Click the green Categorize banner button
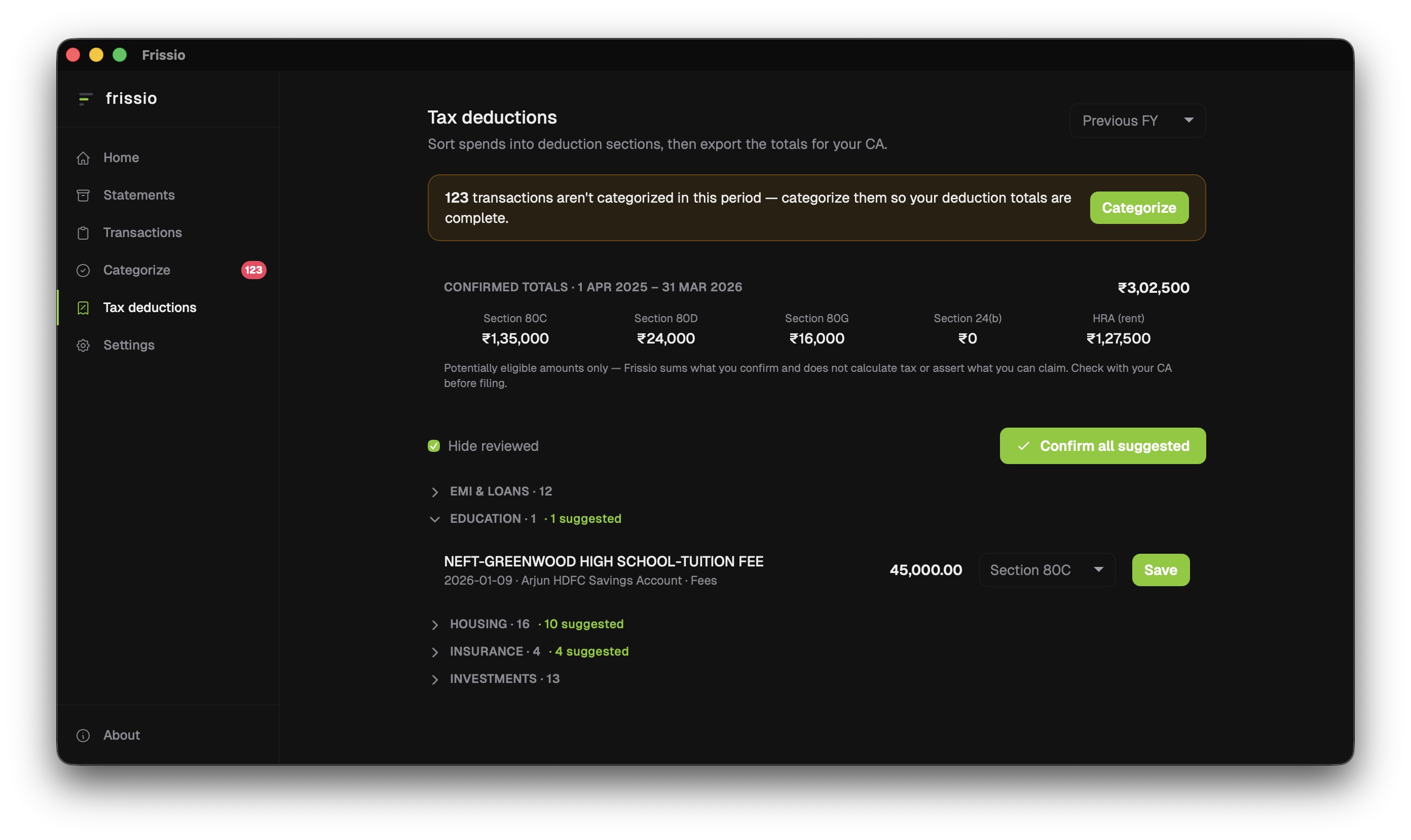The image size is (1411, 840). tap(1139, 208)
